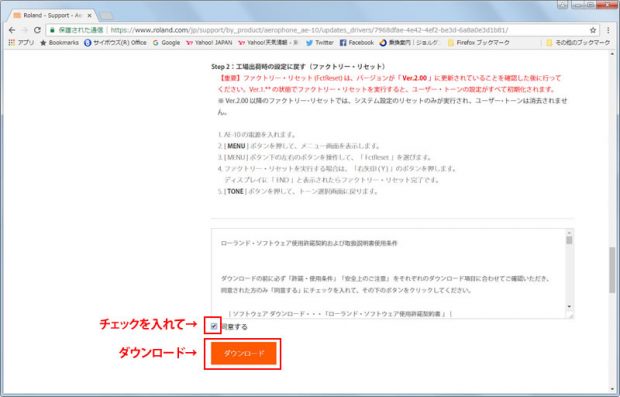The height and width of the screenshot is (397, 620).
Task: Click page scrollbar down arrow
Action: click(612, 389)
